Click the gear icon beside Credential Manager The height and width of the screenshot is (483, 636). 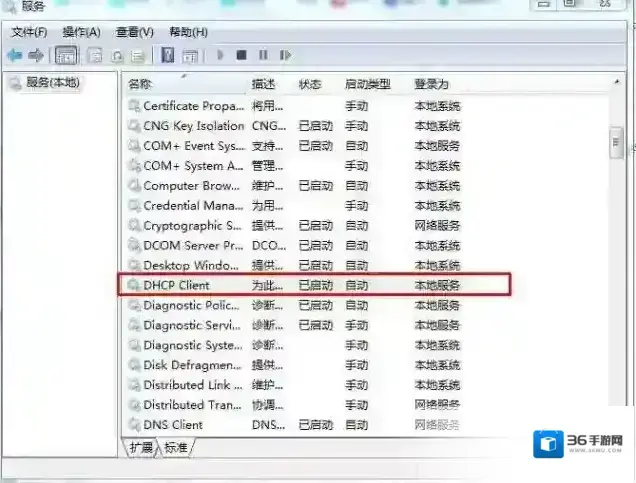pos(134,206)
